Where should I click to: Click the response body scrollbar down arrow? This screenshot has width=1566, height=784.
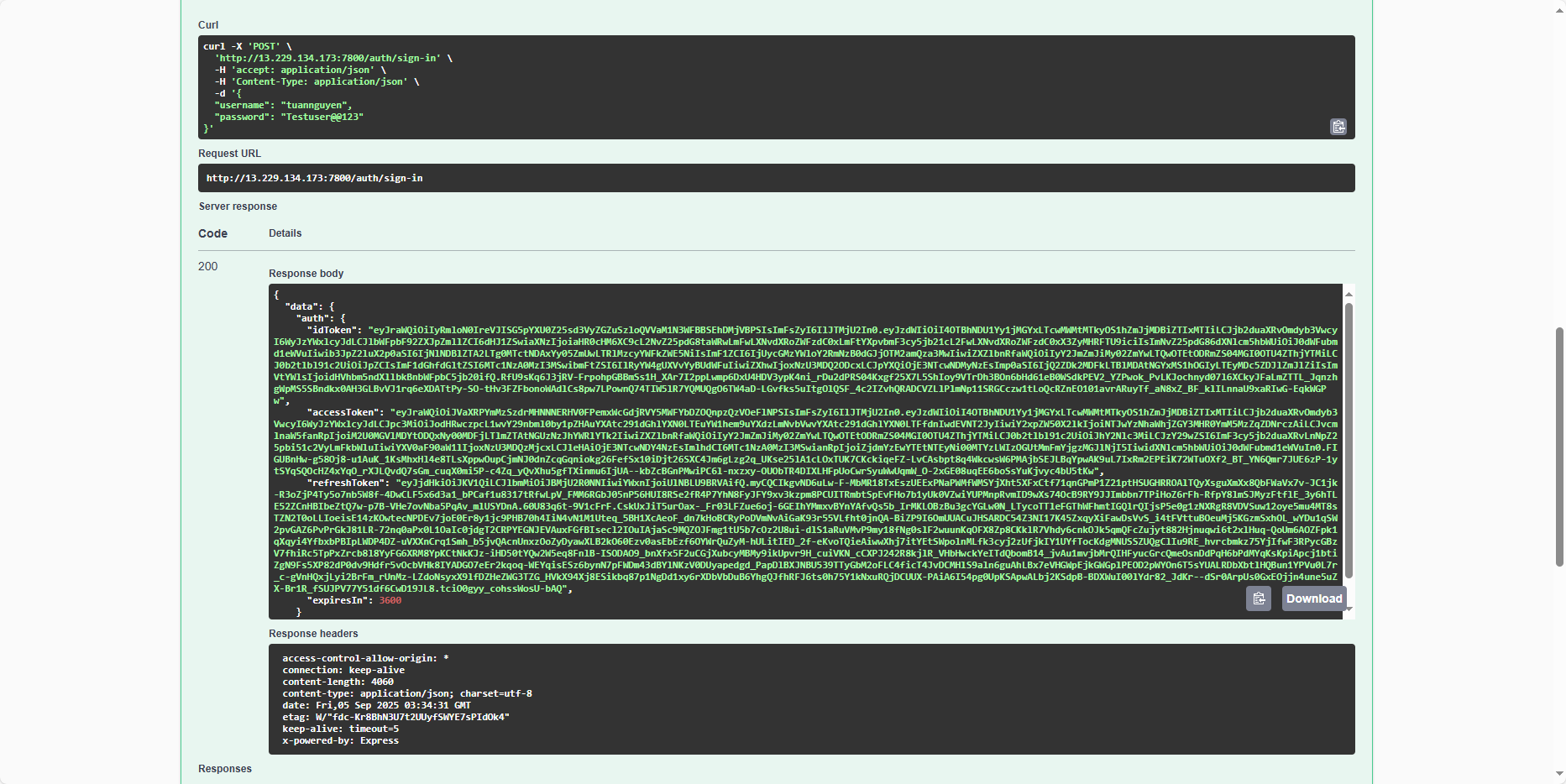(1349, 609)
